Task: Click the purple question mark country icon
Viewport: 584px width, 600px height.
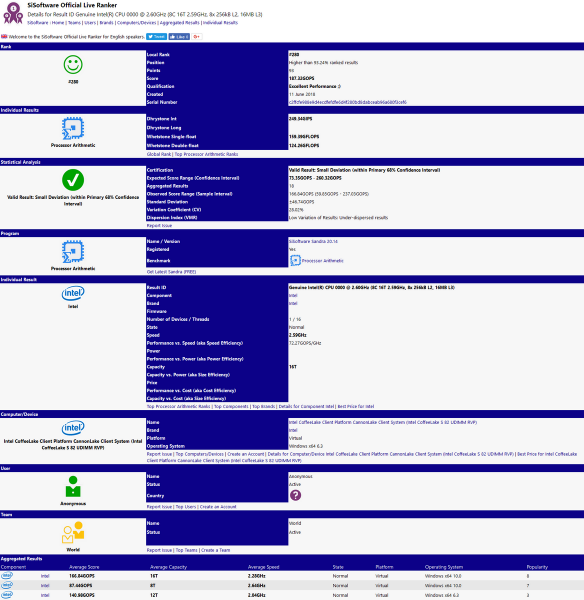Action: [295, 495]
